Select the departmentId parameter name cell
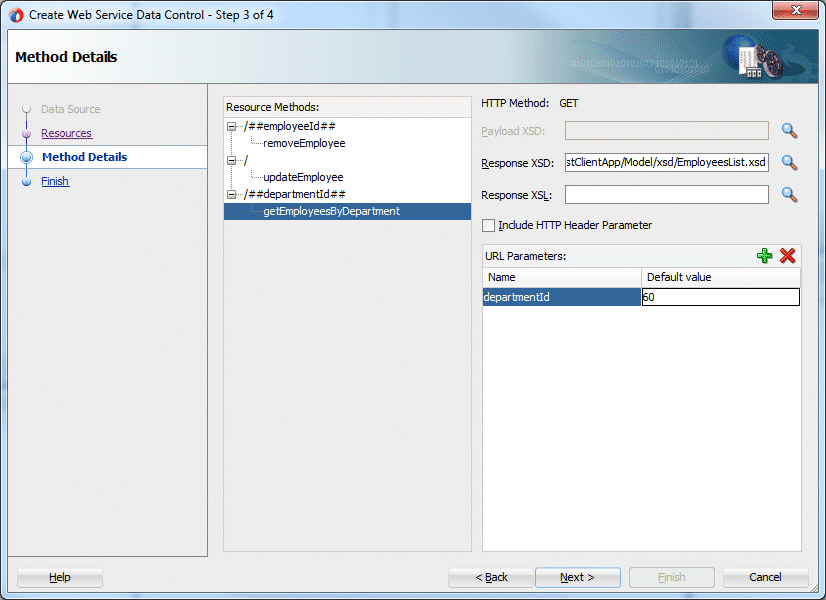The height and width of the screenshot is (600, 826). 562,297
